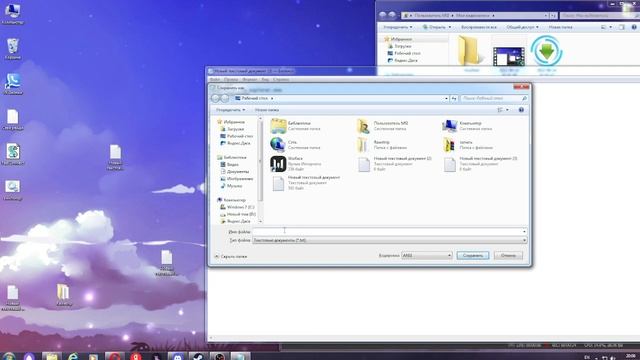Click the Сохранить button
Image resolution: width=640 pixels, height=360 pixels.
(473, 256)
